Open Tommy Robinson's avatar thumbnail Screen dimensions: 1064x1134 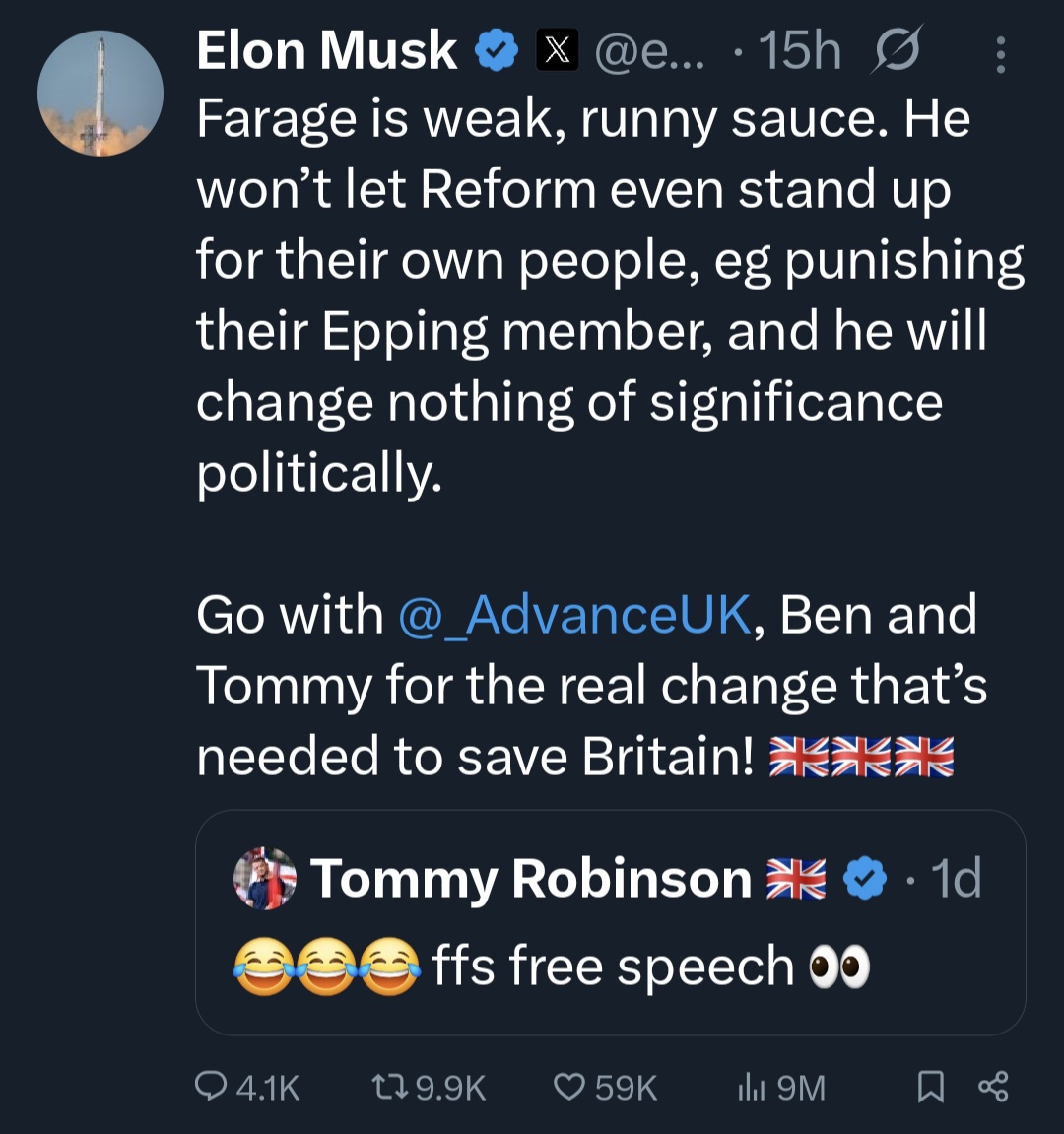pyautogui.click(x=265, y=878)
